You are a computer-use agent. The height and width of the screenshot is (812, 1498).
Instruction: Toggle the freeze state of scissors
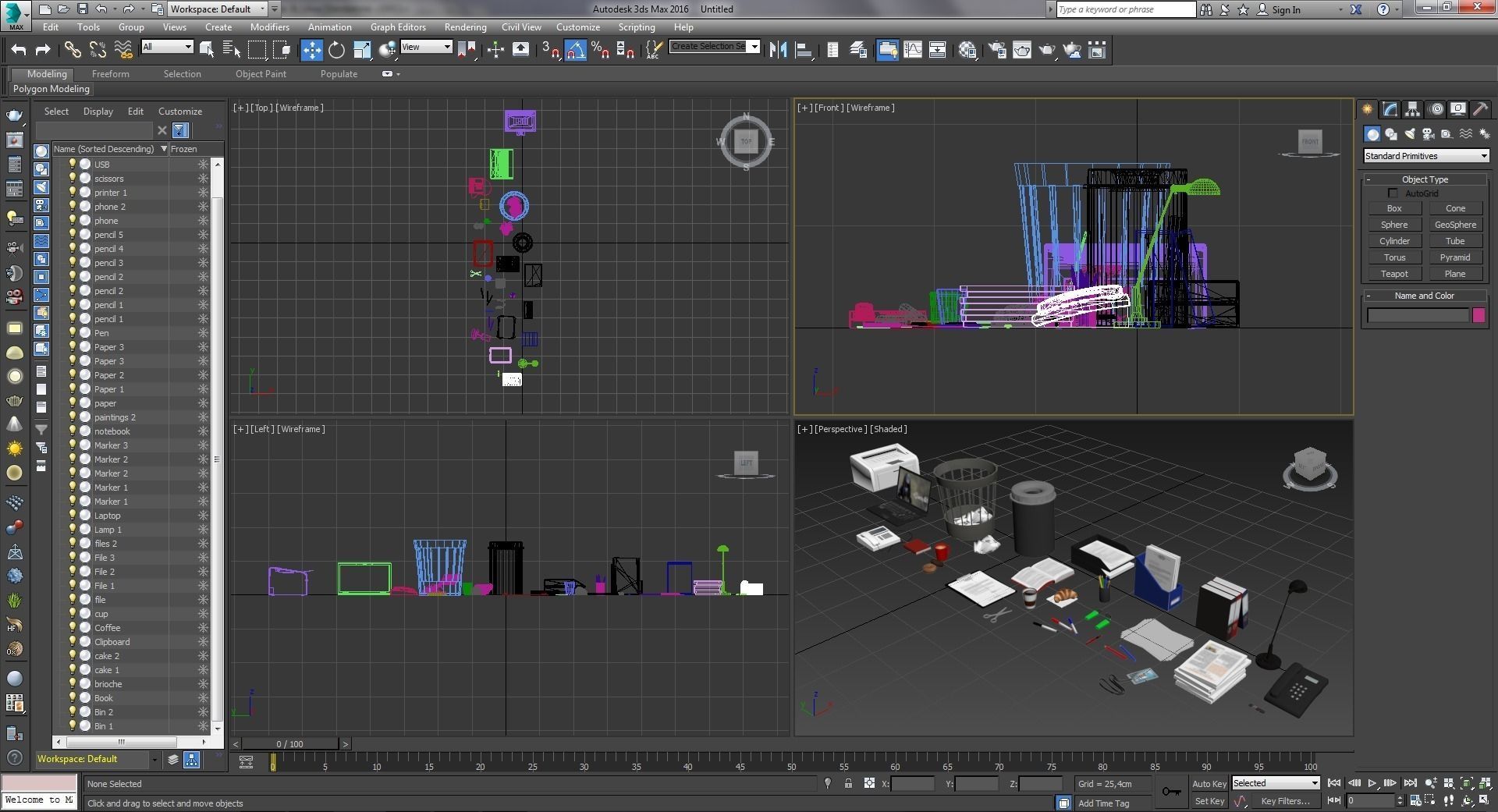click(203, 178)
